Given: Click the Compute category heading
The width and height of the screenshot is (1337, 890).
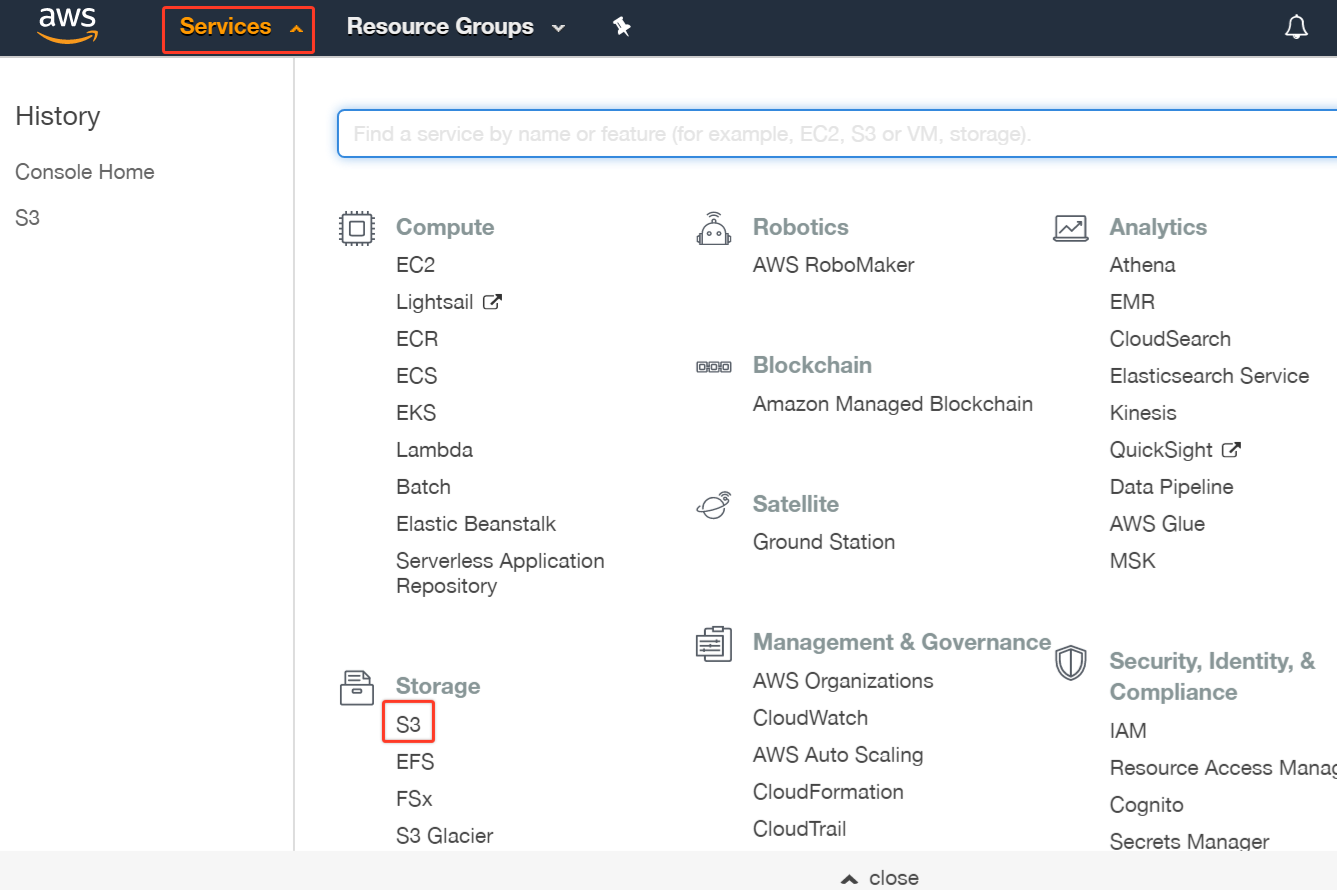Looking at the screenshot, I should pyautogui.click(x=445, y=227).
